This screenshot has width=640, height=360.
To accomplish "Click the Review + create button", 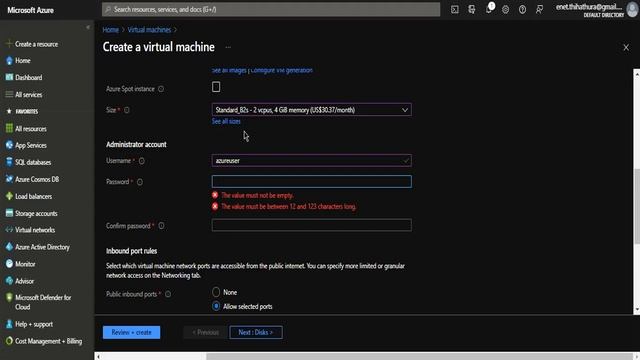I will 131,332.
